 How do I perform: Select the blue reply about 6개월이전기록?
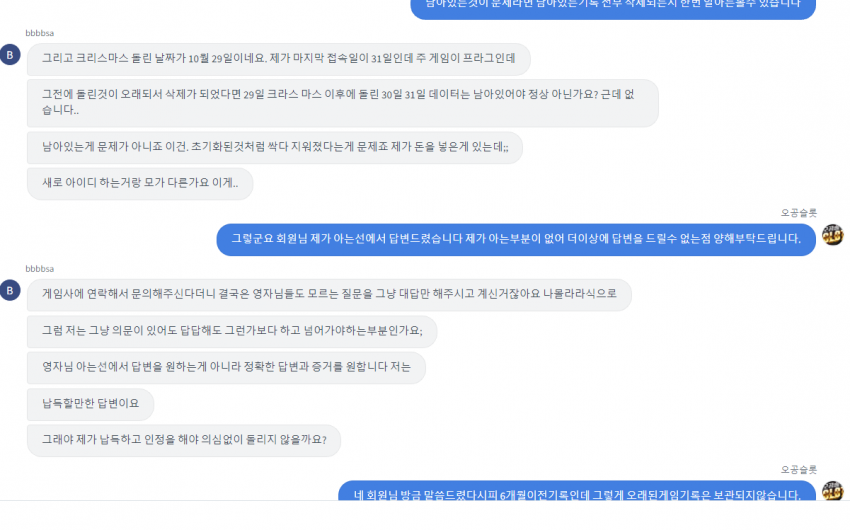[x=577, y=491]
